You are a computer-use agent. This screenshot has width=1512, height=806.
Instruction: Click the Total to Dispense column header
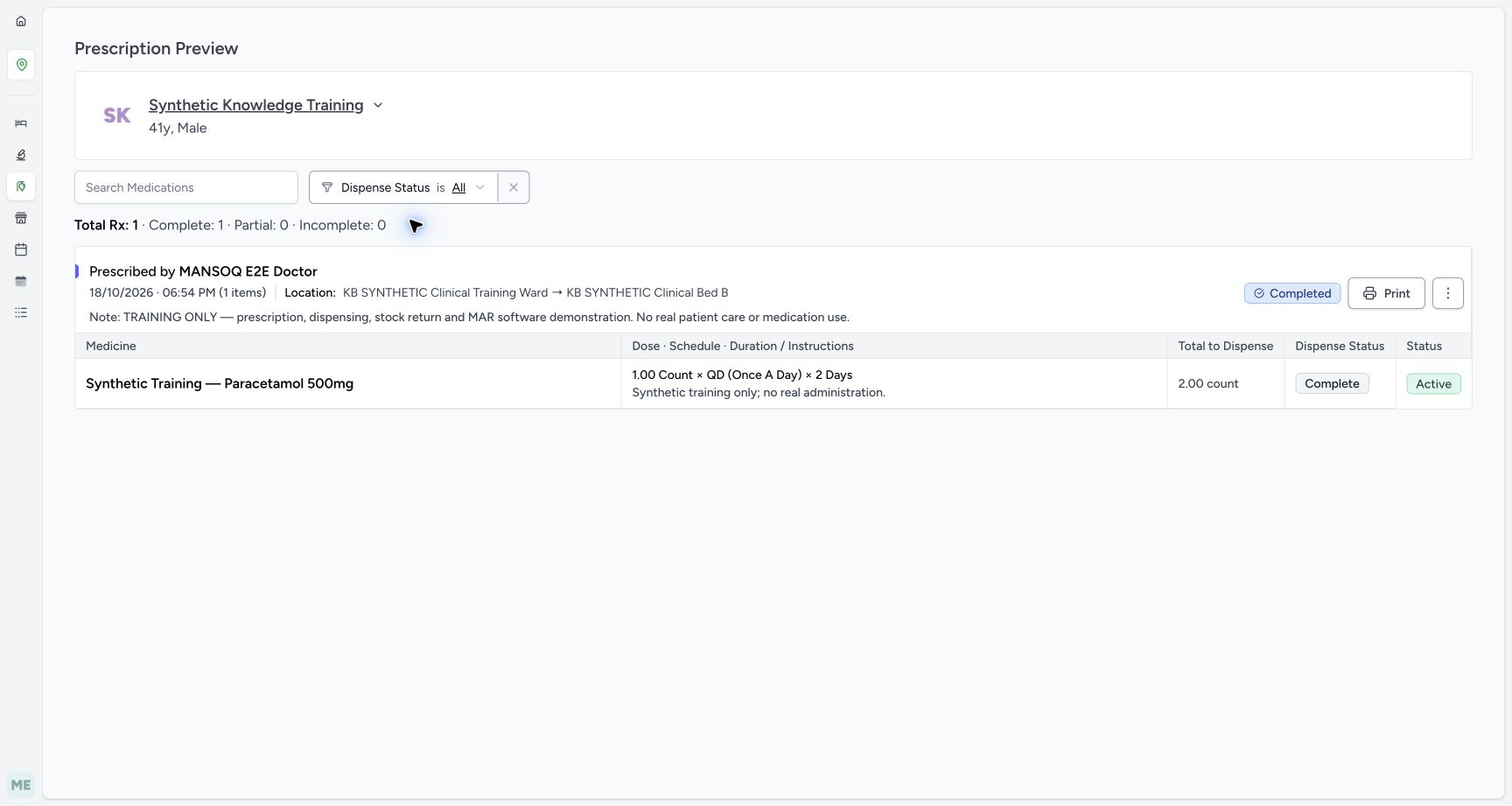click(1225, 346)
